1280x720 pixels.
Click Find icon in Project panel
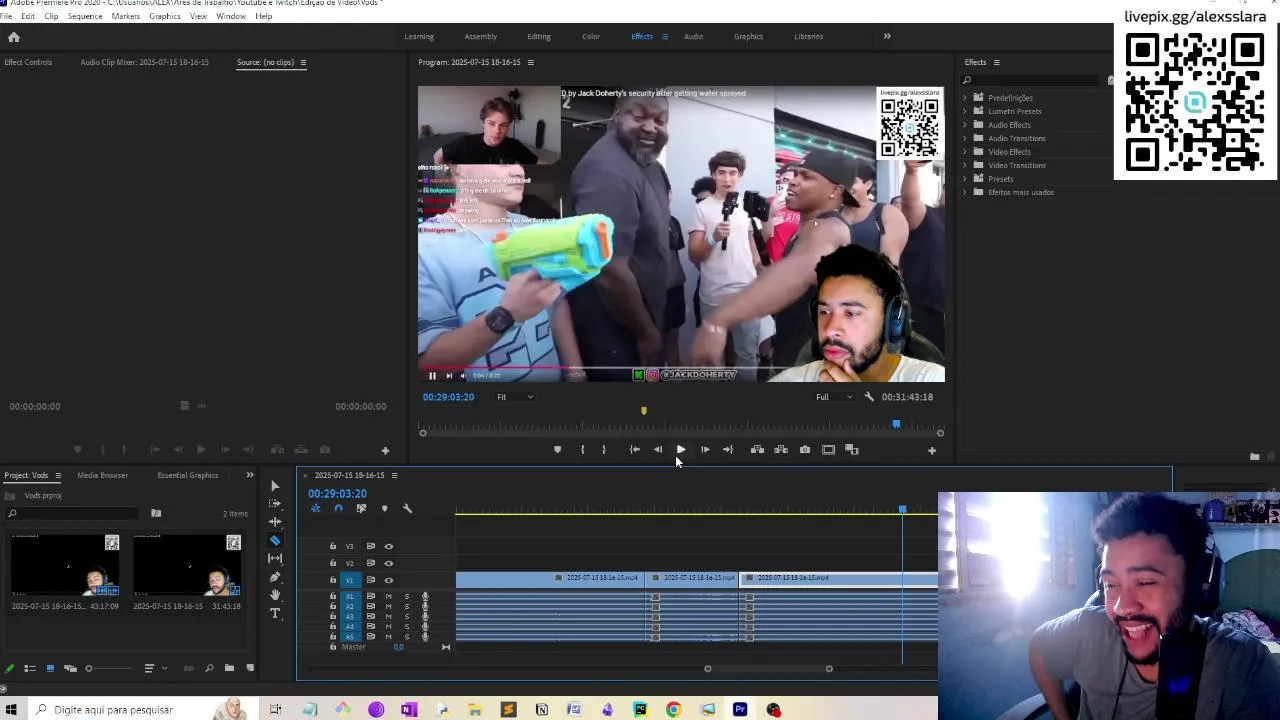tap(209, 668)
